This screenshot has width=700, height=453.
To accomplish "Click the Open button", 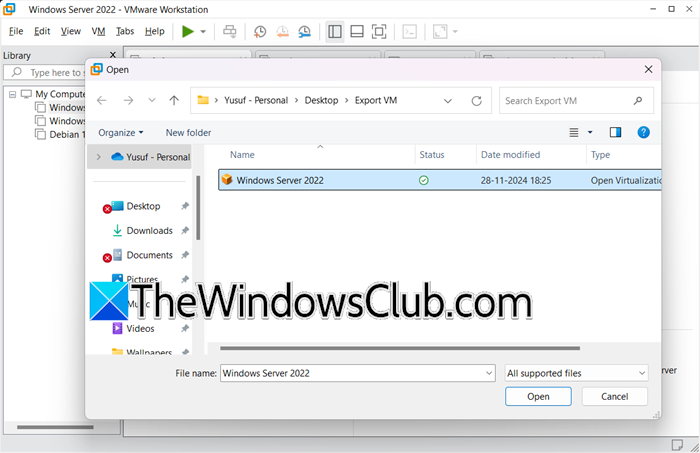I will coord(538,397).
